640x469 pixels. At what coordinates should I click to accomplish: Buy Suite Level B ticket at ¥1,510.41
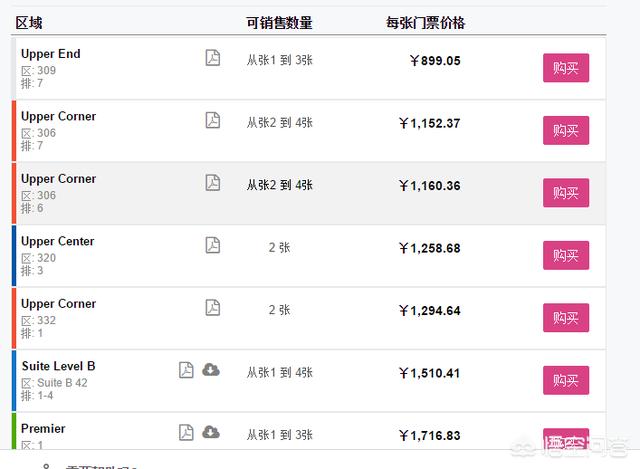click(566, 380)
